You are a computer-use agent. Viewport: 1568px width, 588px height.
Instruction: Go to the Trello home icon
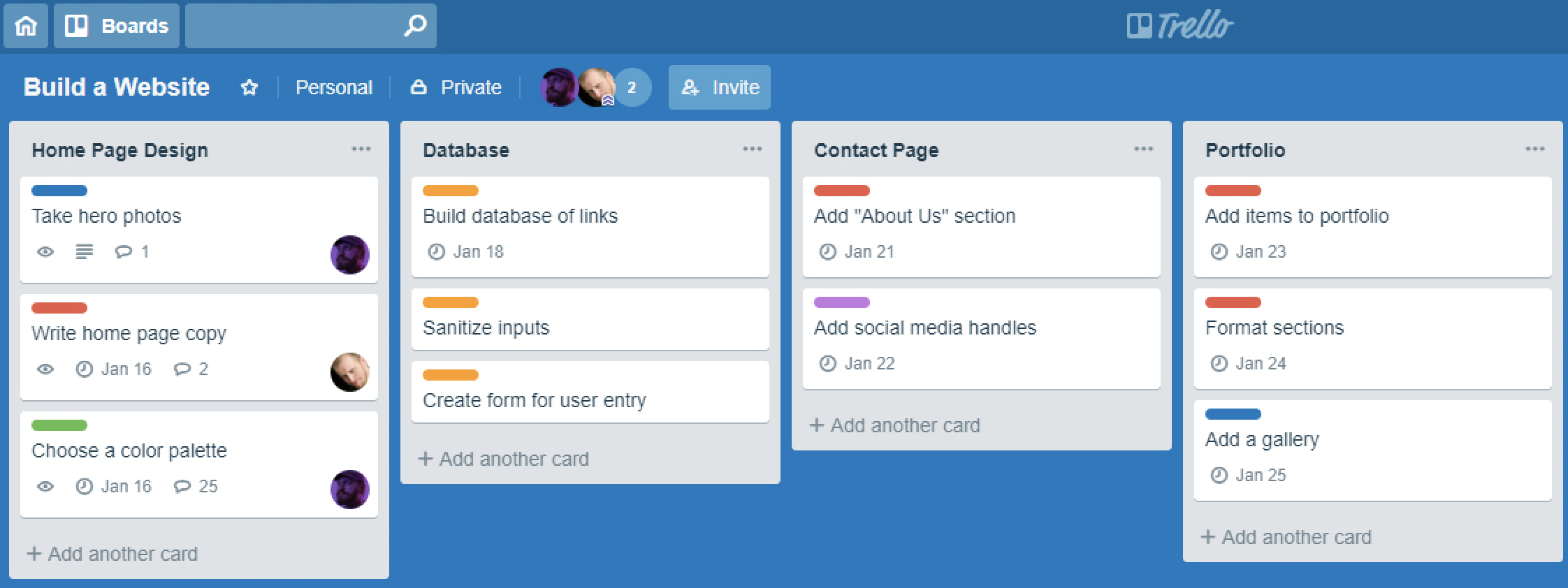[26, 26]
